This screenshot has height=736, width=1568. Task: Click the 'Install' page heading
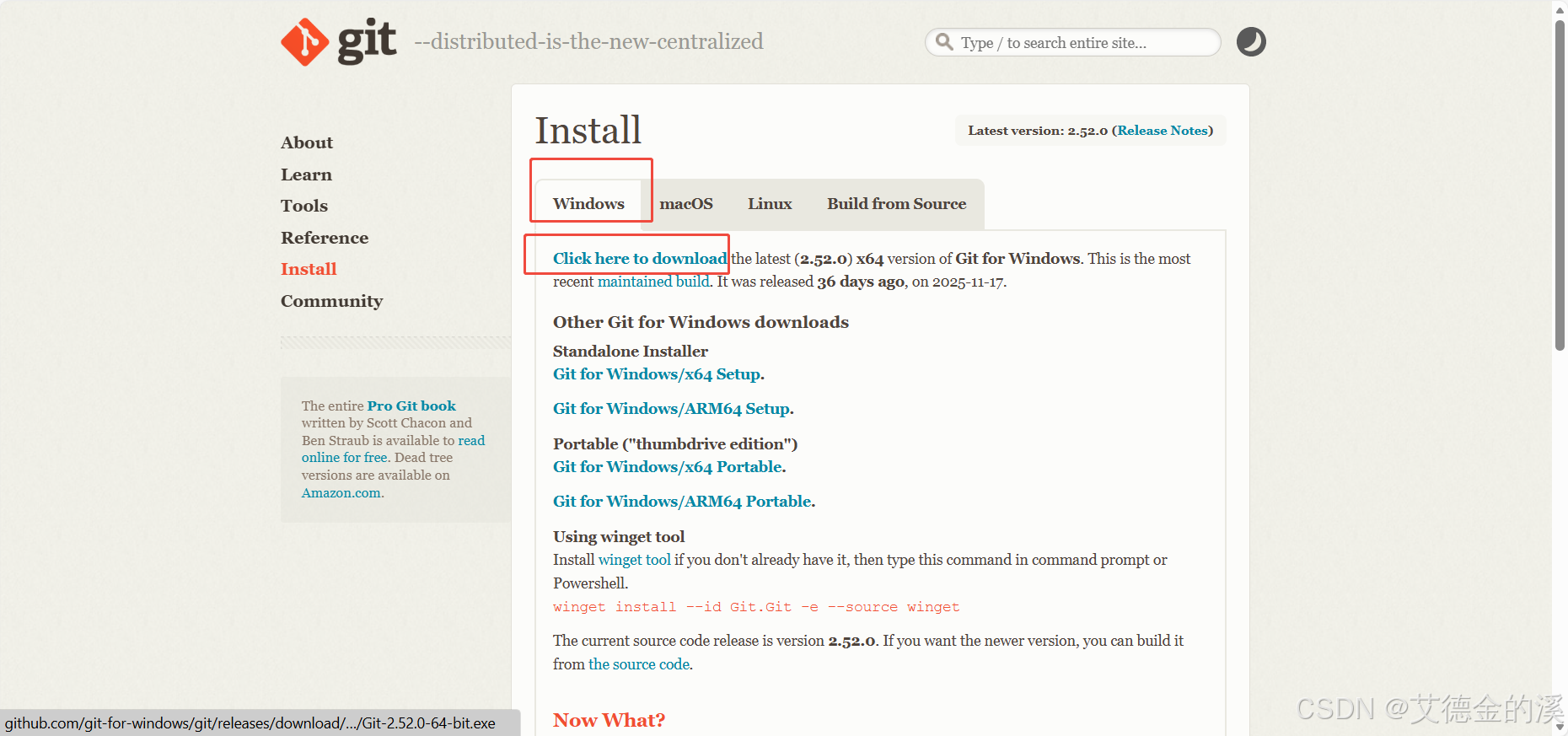point(588,131)
